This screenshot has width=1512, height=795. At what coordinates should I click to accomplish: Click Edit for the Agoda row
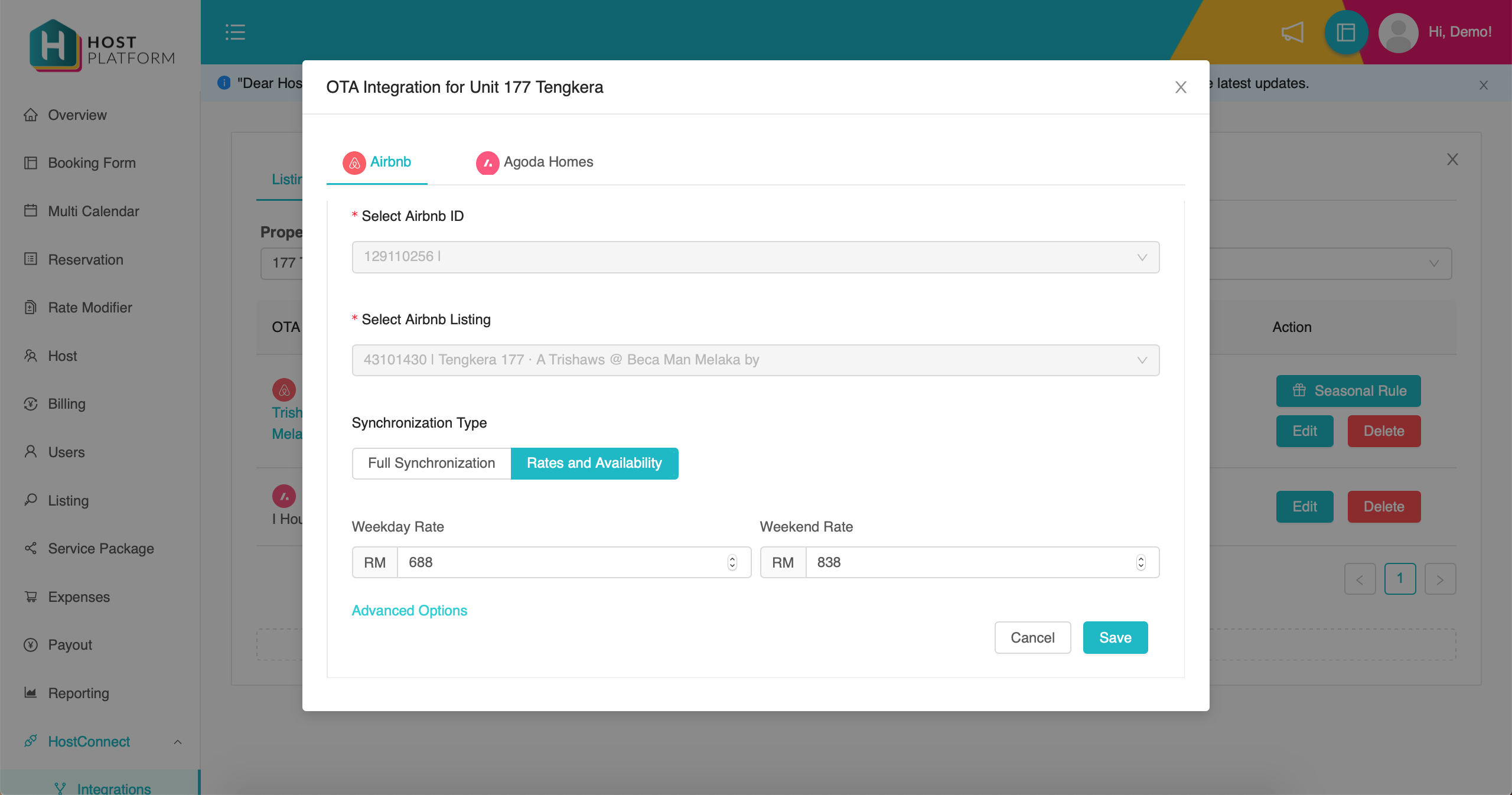point(1305,507)
